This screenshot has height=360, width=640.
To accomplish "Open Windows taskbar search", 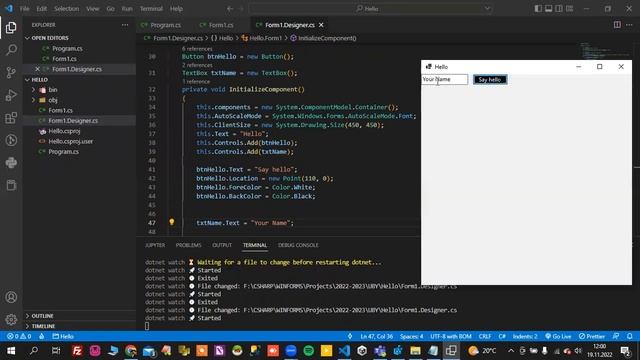I will (34, 351).
